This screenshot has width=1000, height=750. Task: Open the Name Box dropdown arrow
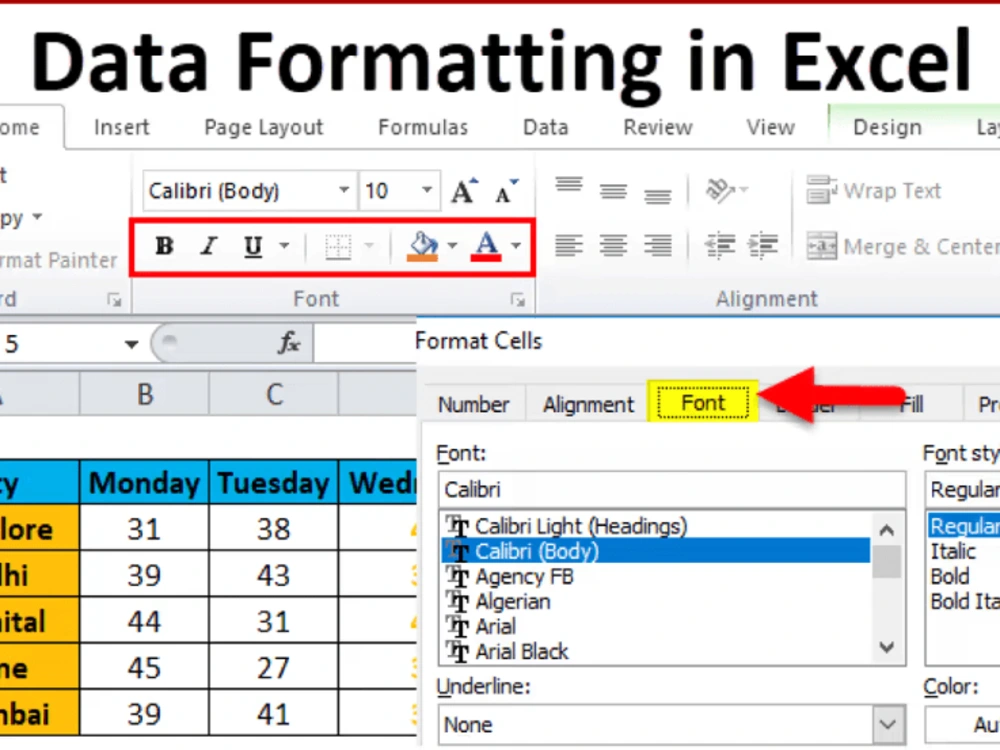131,344
